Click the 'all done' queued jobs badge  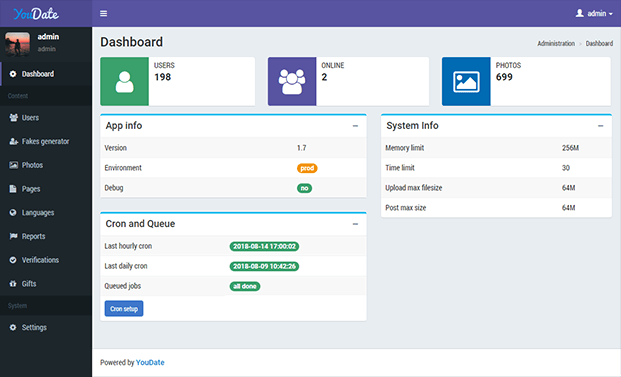click(x=245, y=286)
